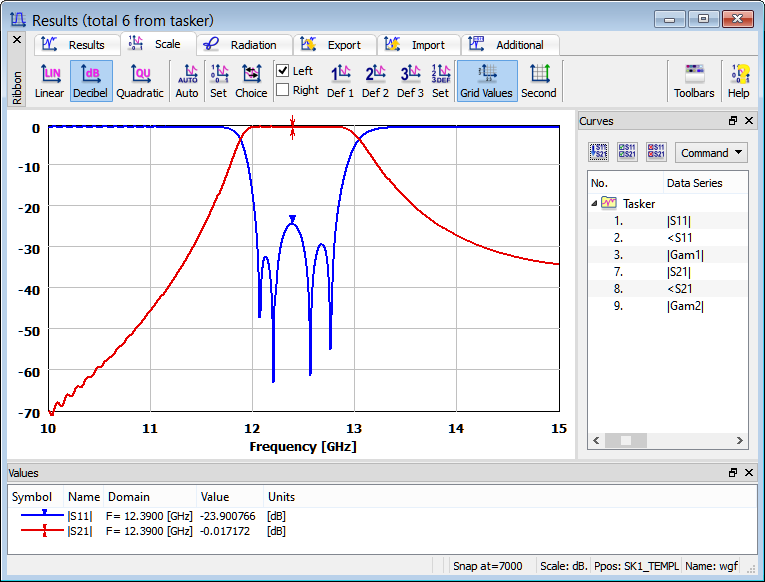Switch scale to Linear
Screen dimensions: 765x582
49,80
